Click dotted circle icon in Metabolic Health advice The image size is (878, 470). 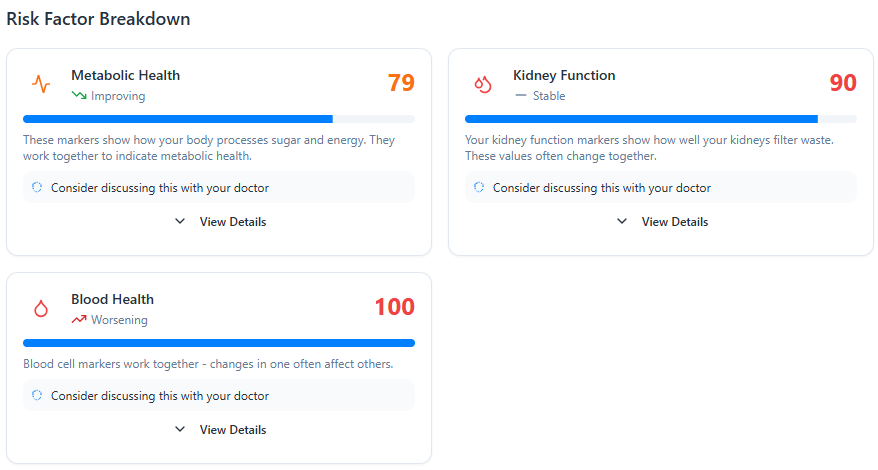pyautogui.click(x=37, y=187)
